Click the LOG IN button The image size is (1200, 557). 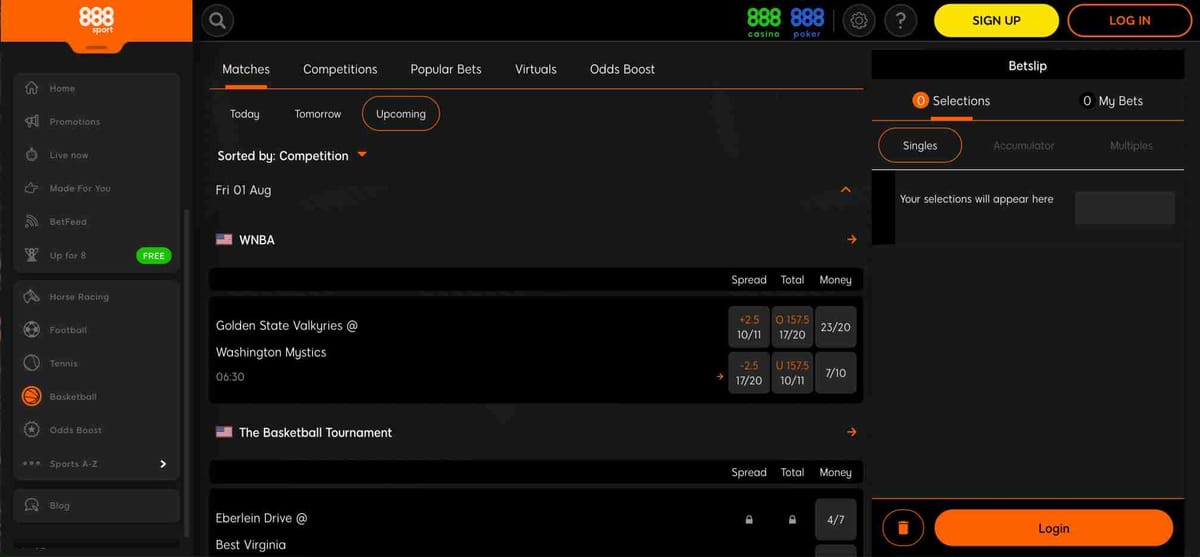point(1130,20)
